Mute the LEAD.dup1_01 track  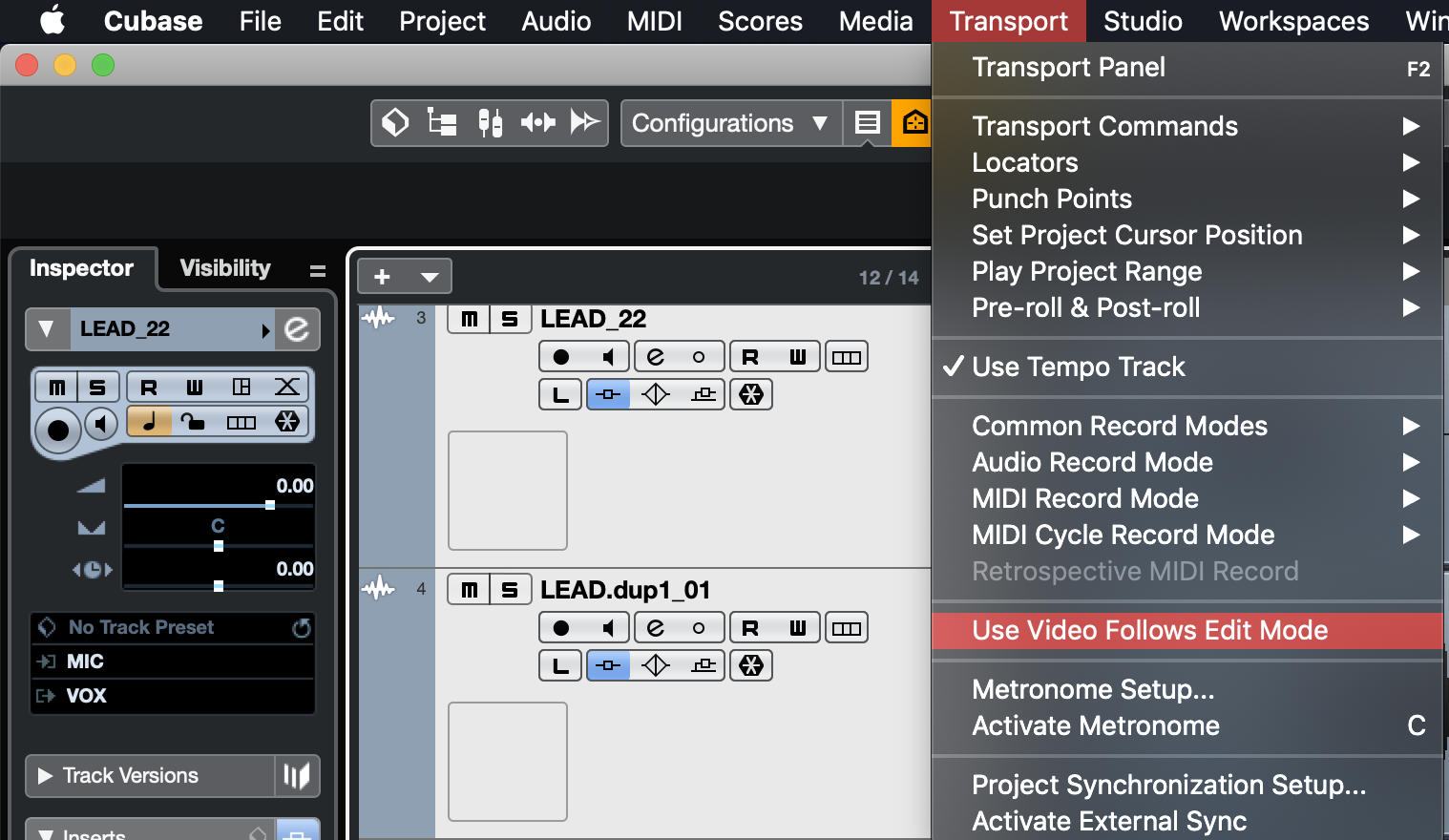point(469,590)
